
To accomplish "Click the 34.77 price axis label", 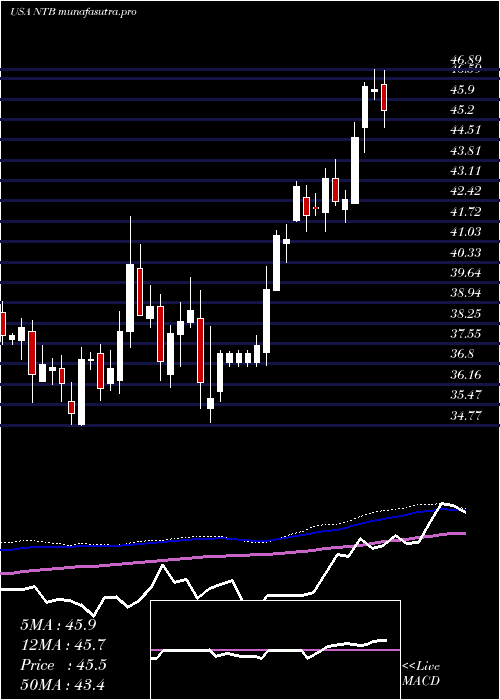I will pyautogui.click(x=466, y=416).
